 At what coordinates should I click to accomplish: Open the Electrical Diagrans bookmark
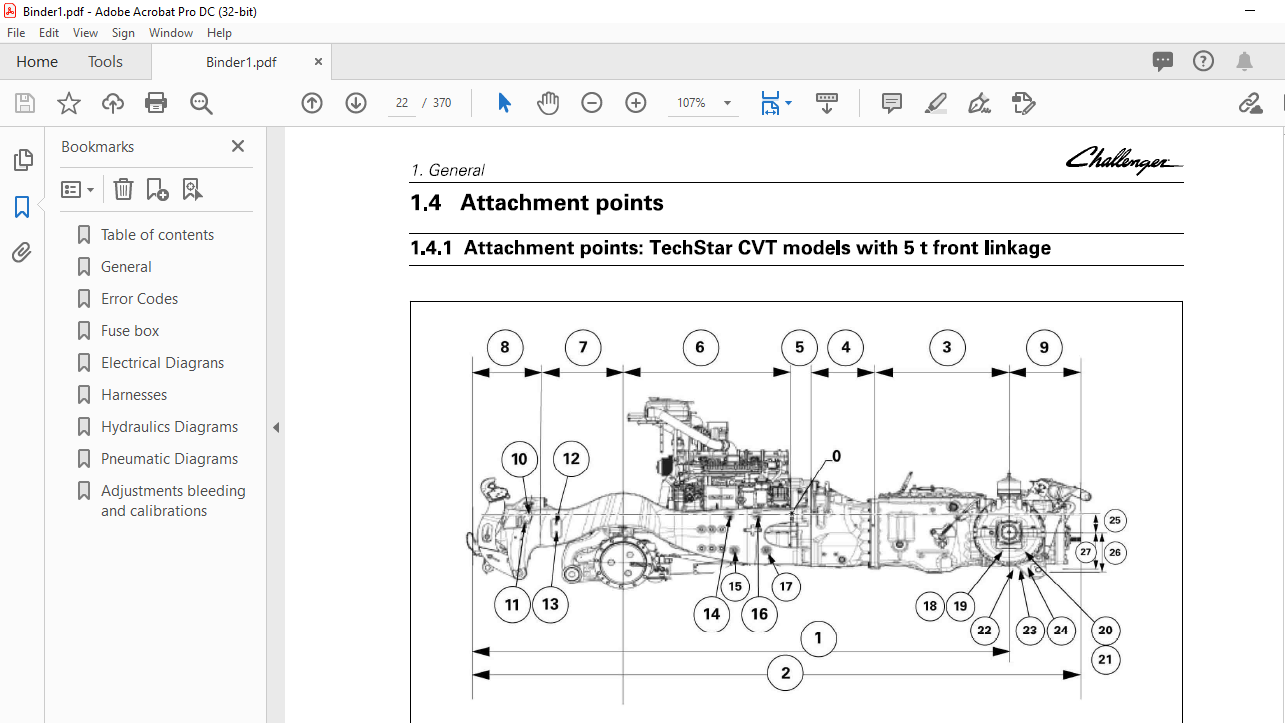pyautogui.click(x=162, y=363)
